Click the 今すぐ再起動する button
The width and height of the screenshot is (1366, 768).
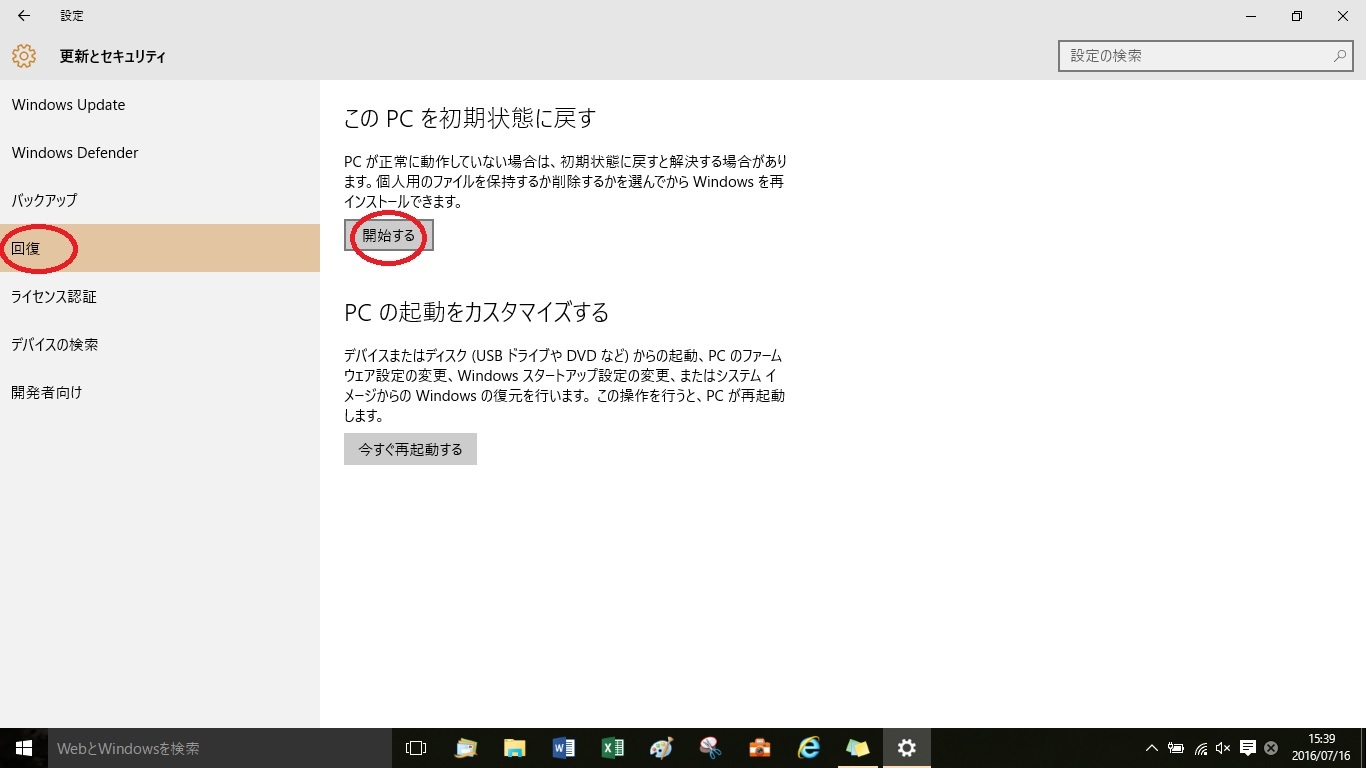click(410, 449)
